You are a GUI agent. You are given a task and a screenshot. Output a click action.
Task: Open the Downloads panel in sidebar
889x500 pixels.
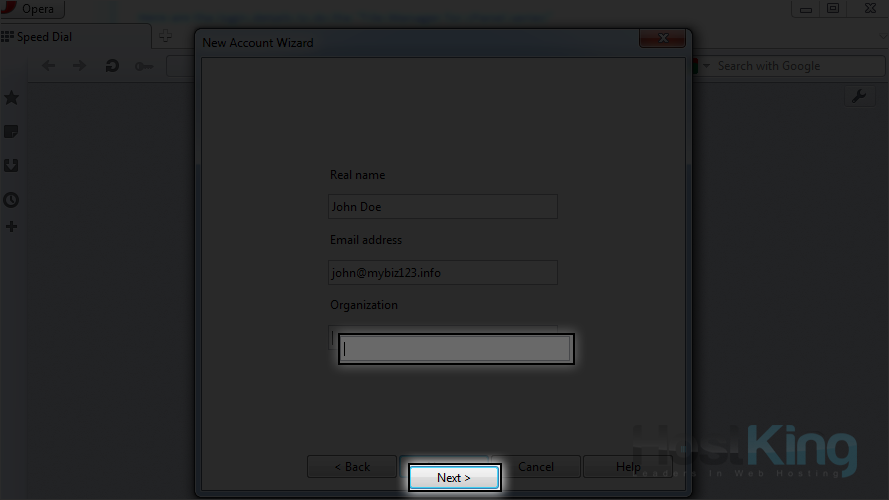click(12, 166)
